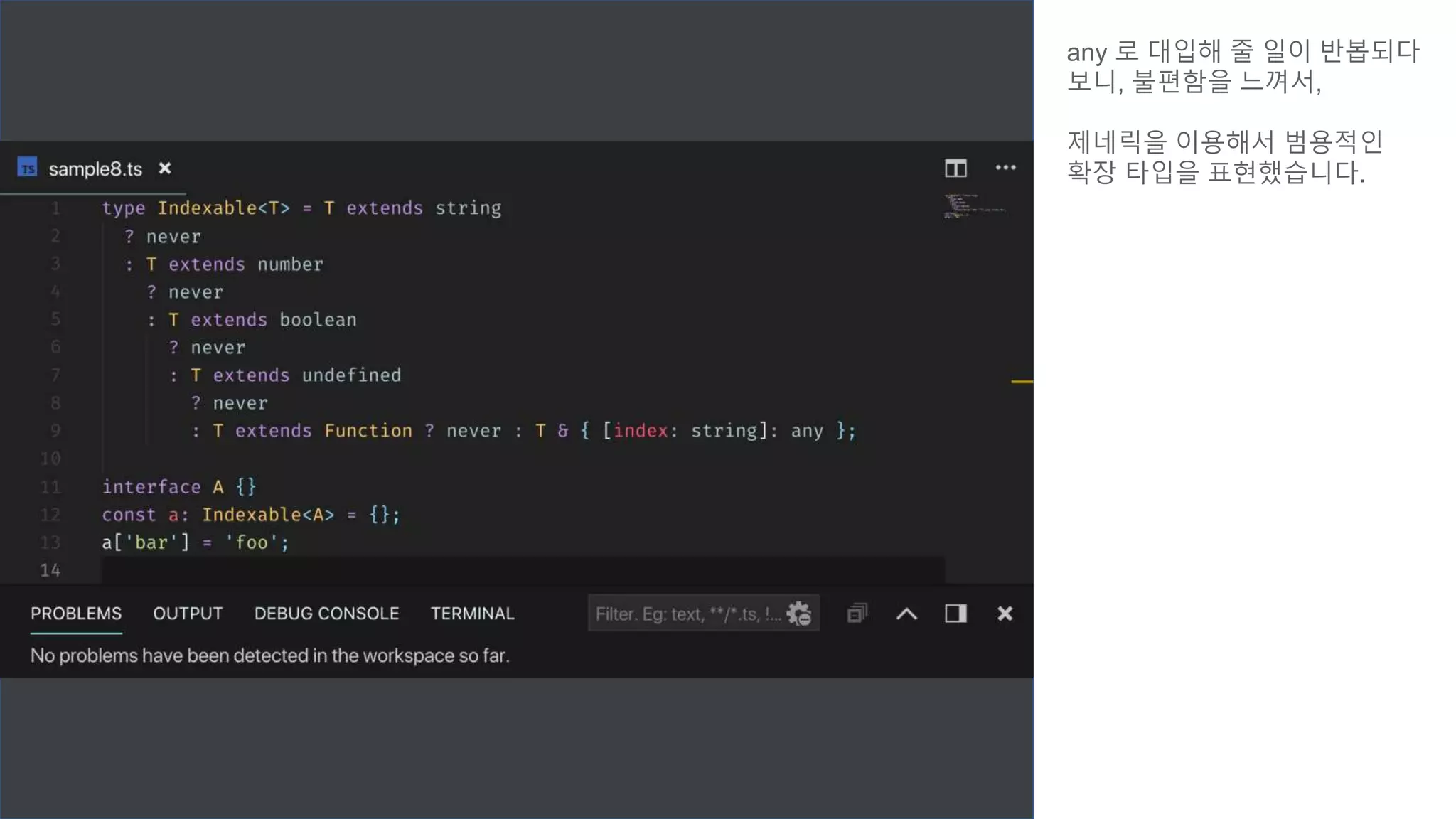
Task: Click the code minimap preview
Action: [x=974, y=205]
